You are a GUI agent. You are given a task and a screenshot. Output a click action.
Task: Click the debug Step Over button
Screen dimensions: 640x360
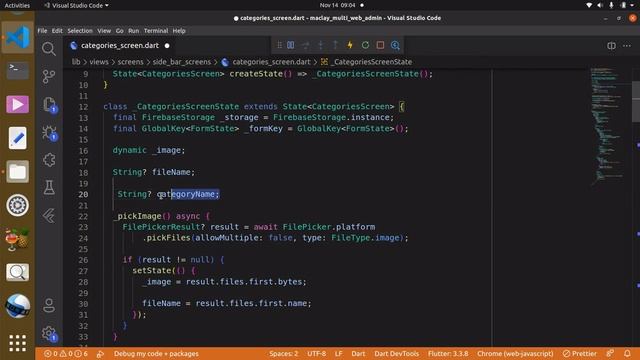pyautogui.click(x=305, y=45)
